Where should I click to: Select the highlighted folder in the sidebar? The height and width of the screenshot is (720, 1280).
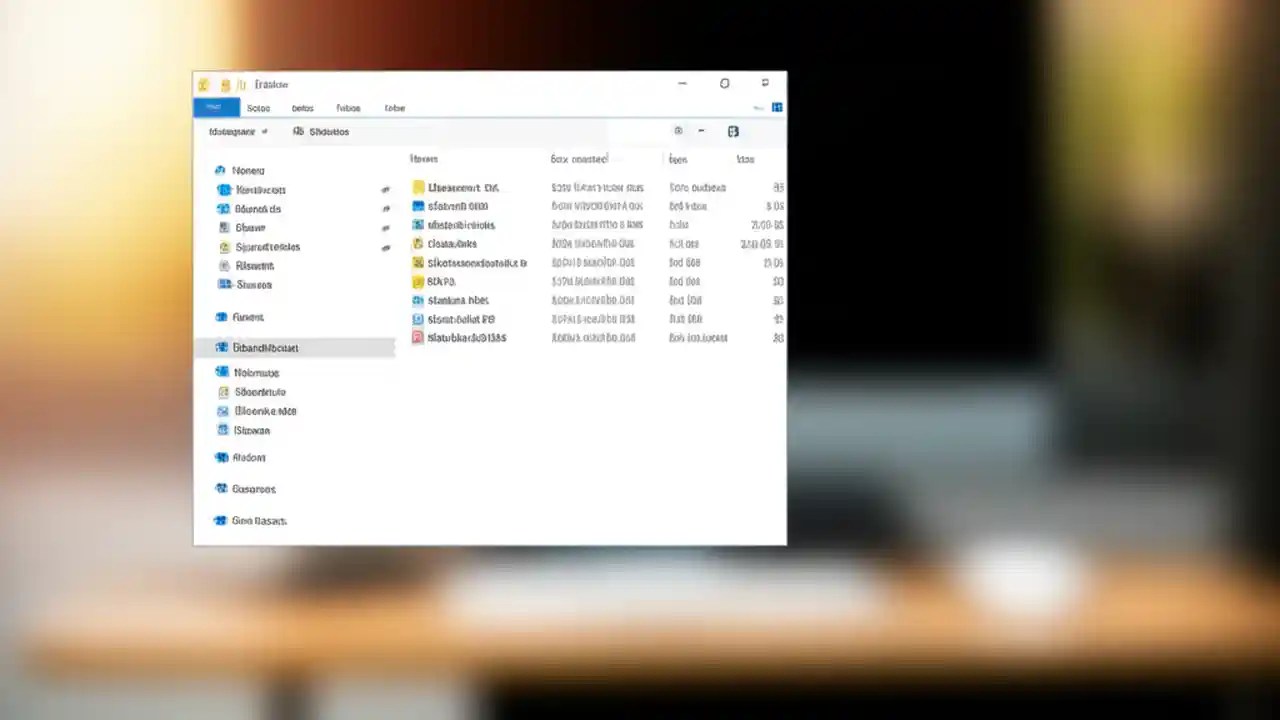coord(265,347)
